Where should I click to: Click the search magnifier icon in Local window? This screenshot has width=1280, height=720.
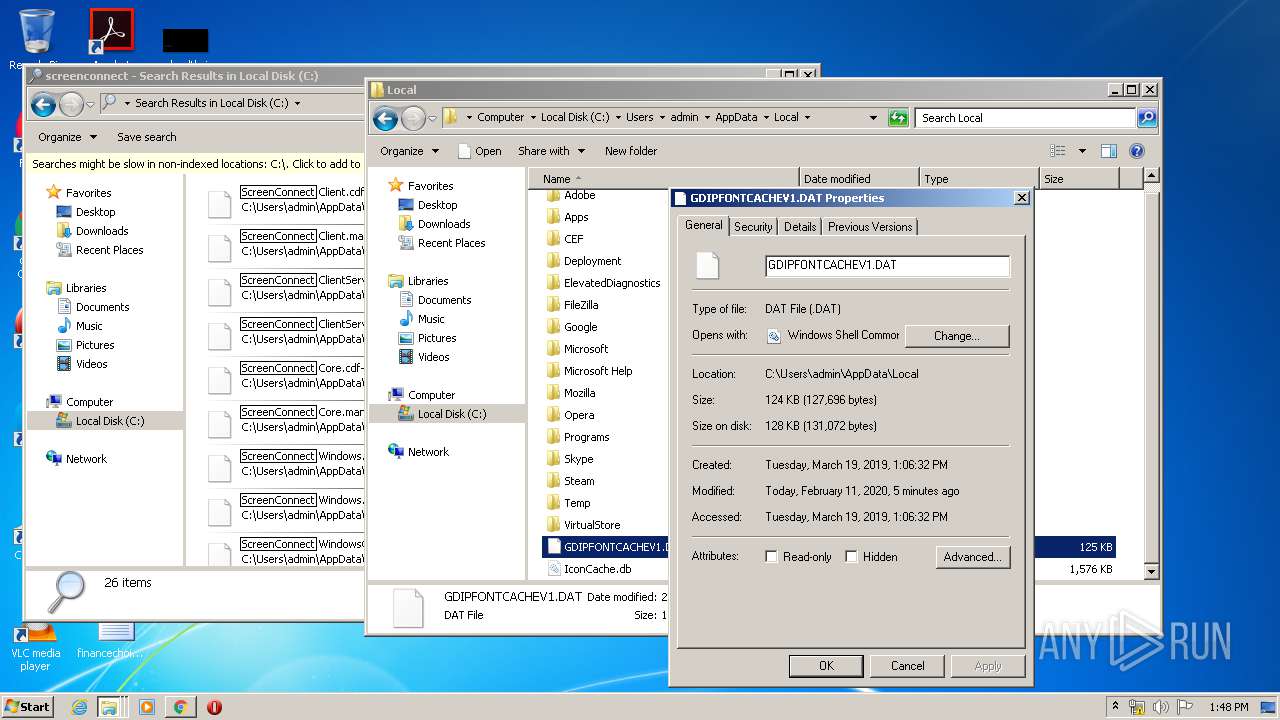coord(1147,117)
